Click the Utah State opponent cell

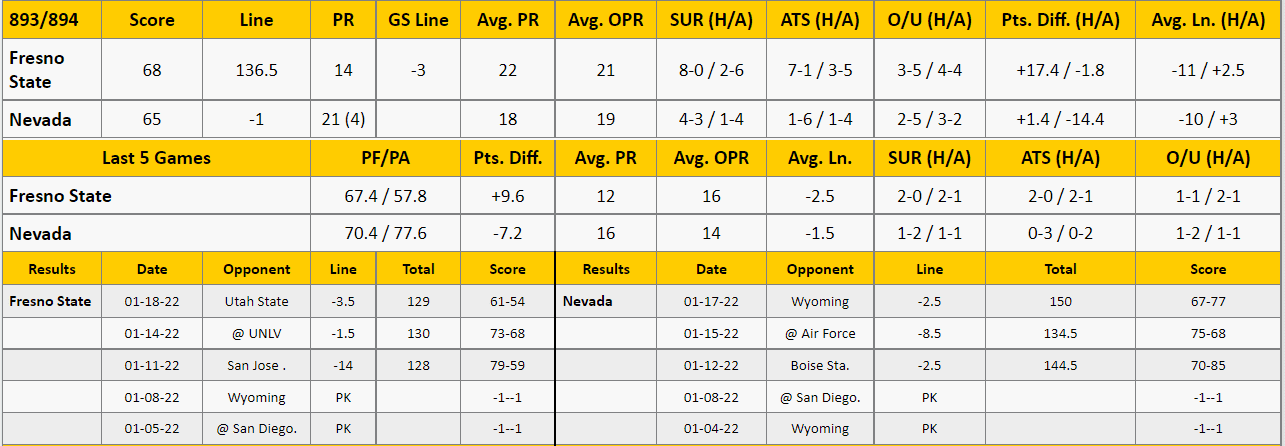pos(257,301)
